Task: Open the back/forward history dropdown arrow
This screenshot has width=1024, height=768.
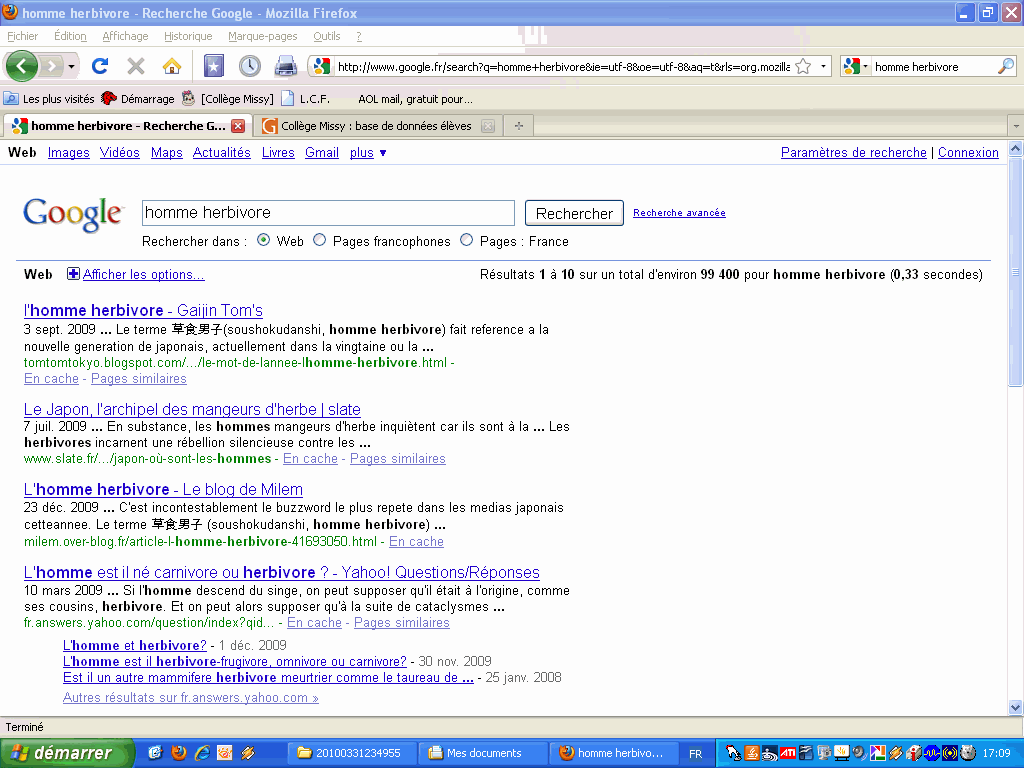Action: [71, 67]
